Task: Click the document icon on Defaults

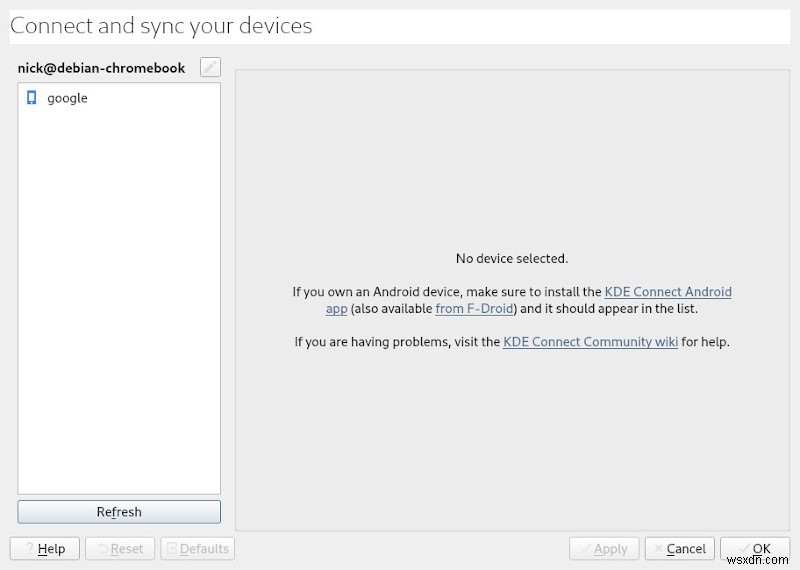Action: pyautogui.click(x=172, y=548)
